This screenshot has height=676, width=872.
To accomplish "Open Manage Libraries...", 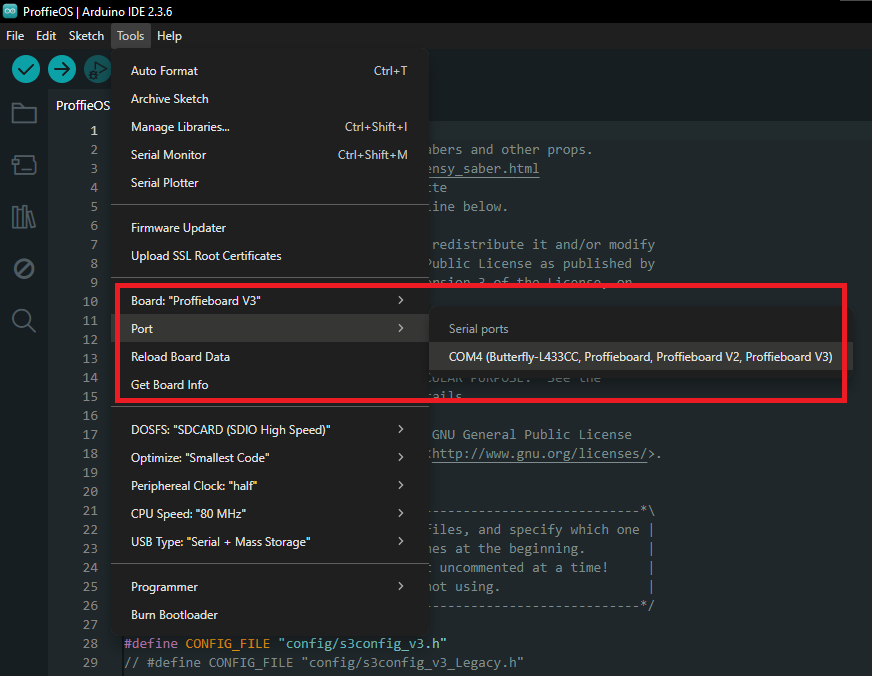I will (270, 127).
